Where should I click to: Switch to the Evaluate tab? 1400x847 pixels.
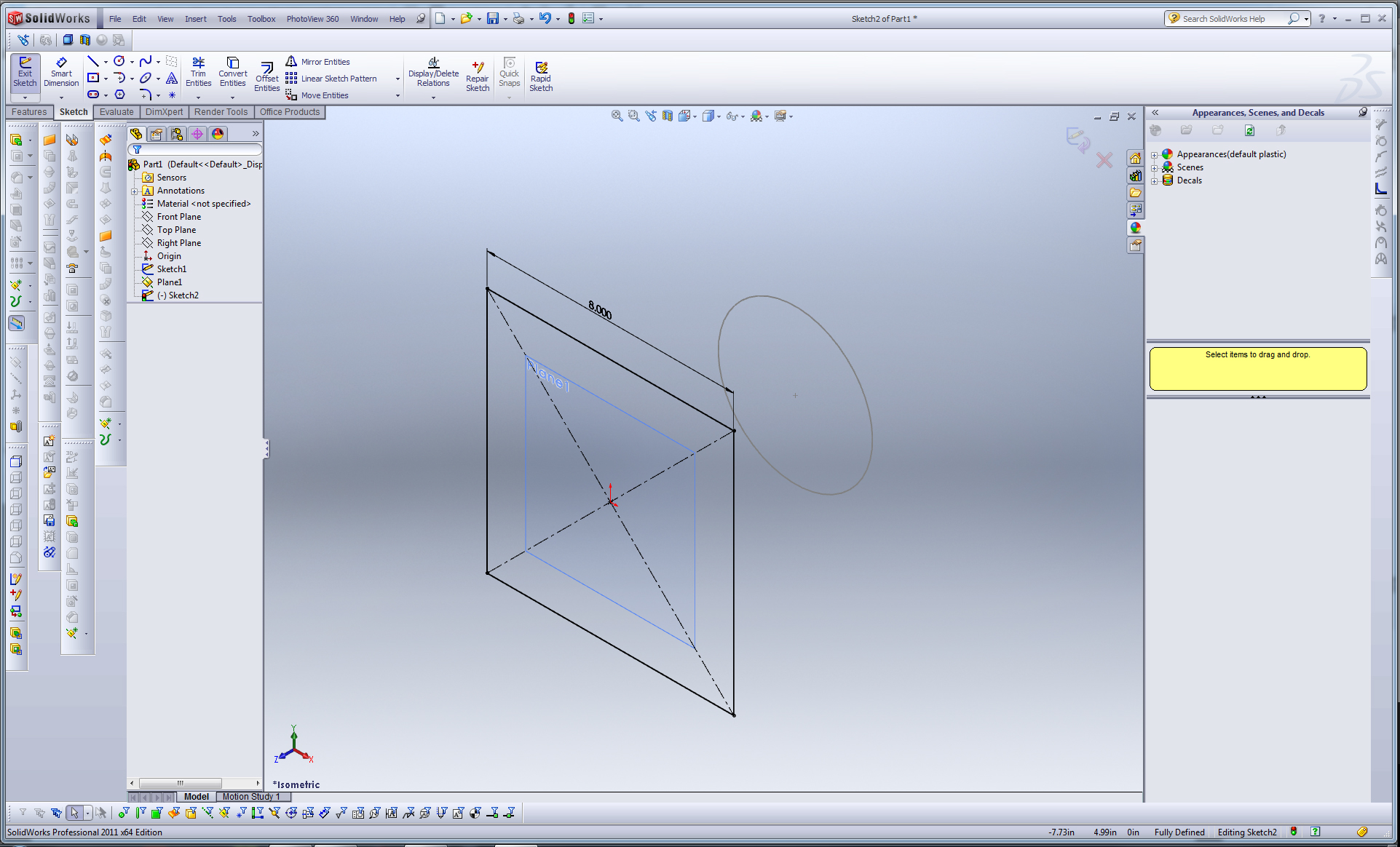pyautogui.click(x=116, y=112)
